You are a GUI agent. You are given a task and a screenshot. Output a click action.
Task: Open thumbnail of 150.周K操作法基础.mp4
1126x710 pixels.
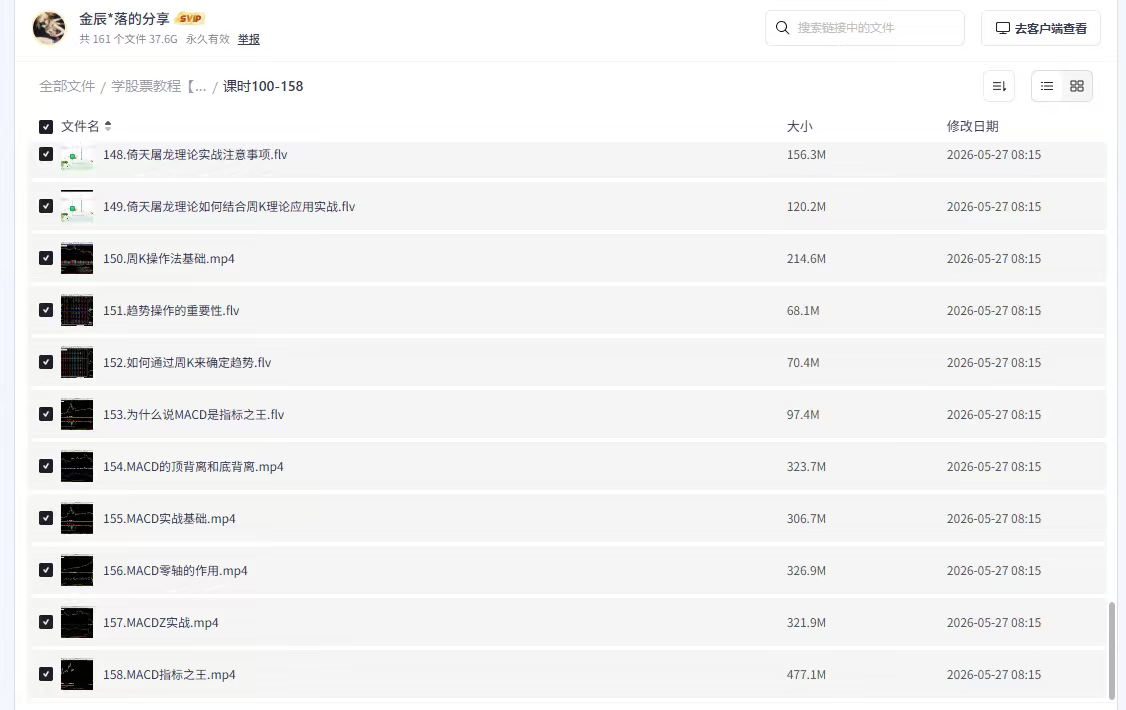click(77, 258)
